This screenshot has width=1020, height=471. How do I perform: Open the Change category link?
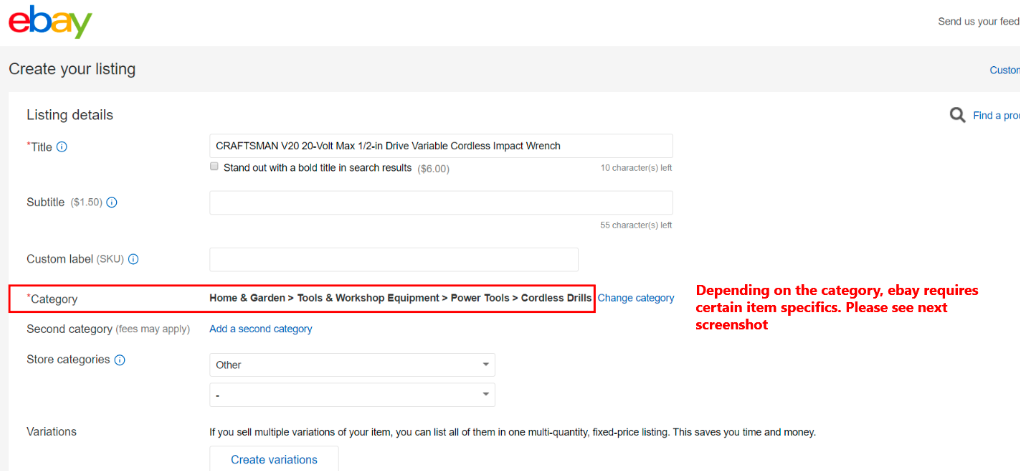(636, 298)
